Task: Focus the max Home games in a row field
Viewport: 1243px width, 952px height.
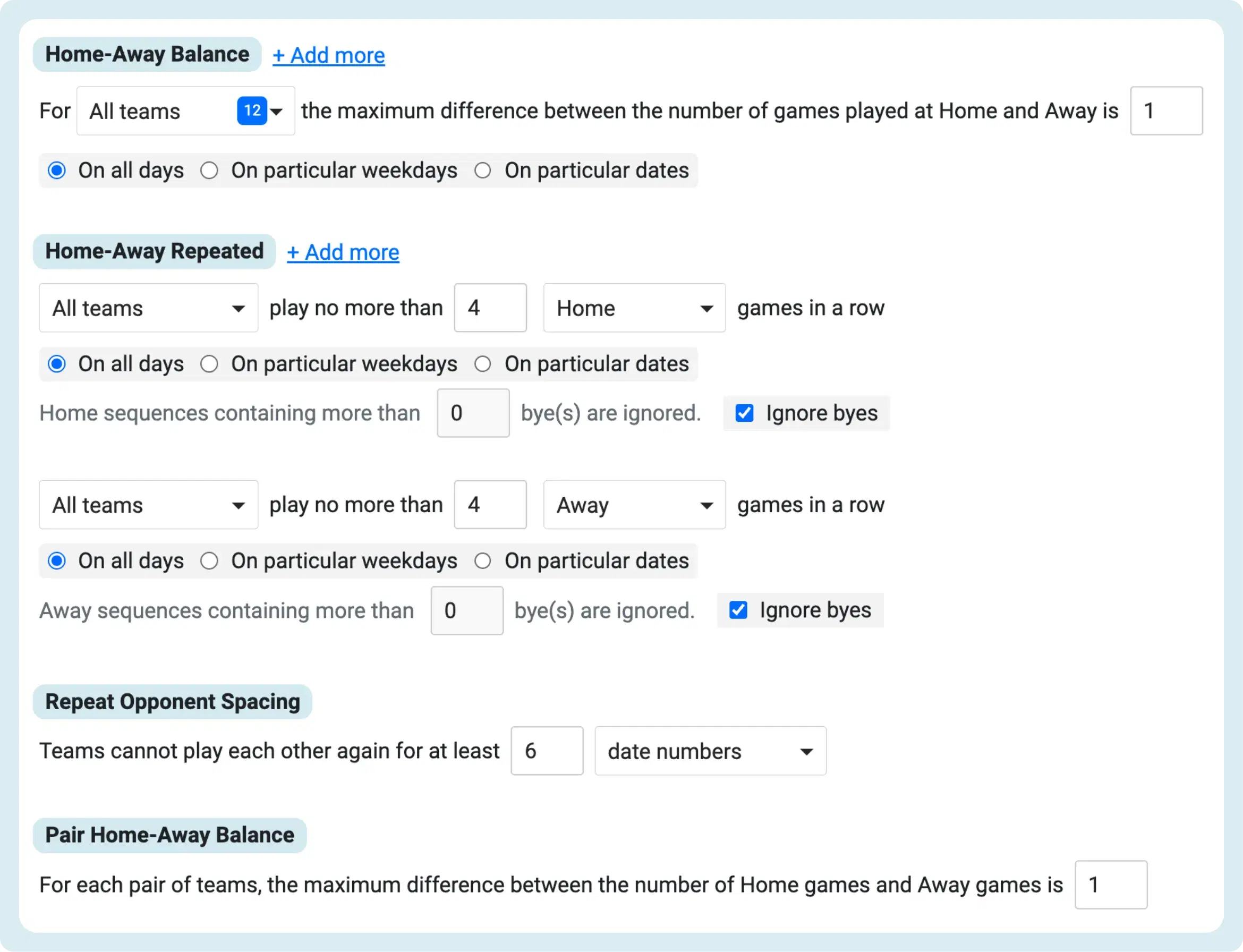Action: pos(491,308)
